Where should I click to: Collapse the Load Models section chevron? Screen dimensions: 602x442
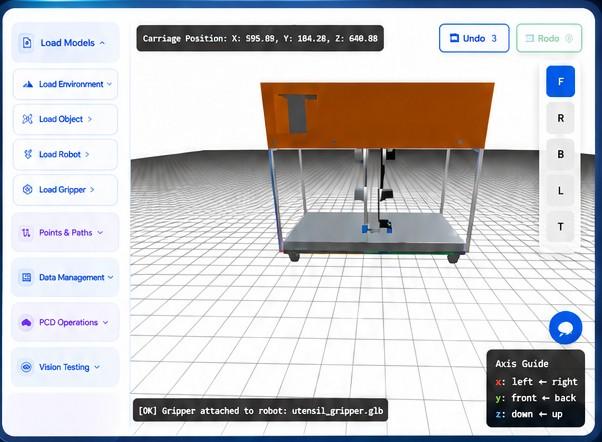tap(102, 43)
